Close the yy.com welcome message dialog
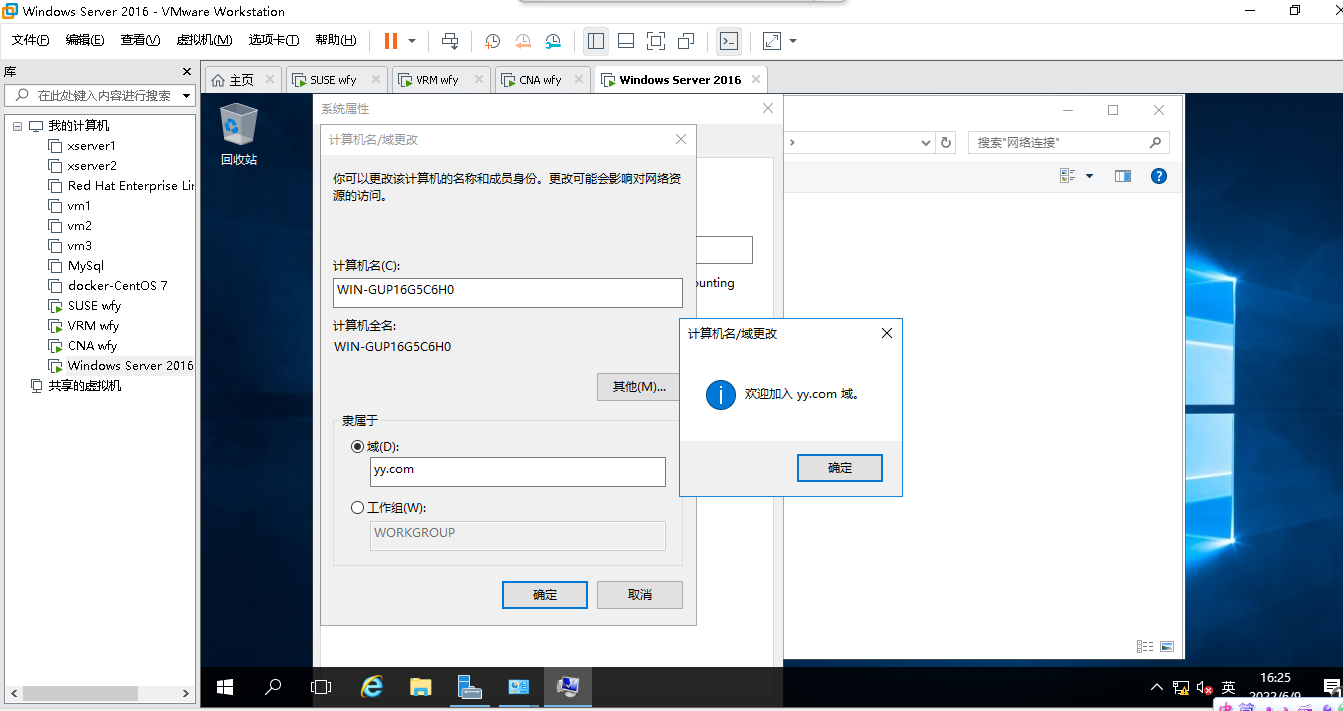Screen dimensions: 1343x711 (886, 334)
